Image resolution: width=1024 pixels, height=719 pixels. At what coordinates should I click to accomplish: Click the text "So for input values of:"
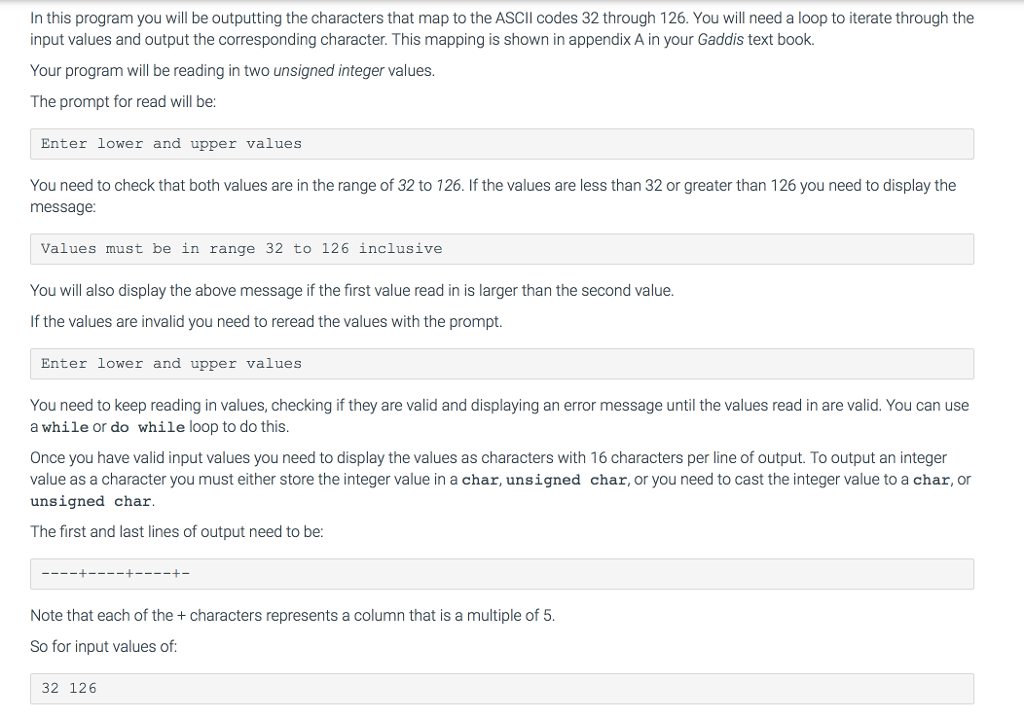coord(104,647)
